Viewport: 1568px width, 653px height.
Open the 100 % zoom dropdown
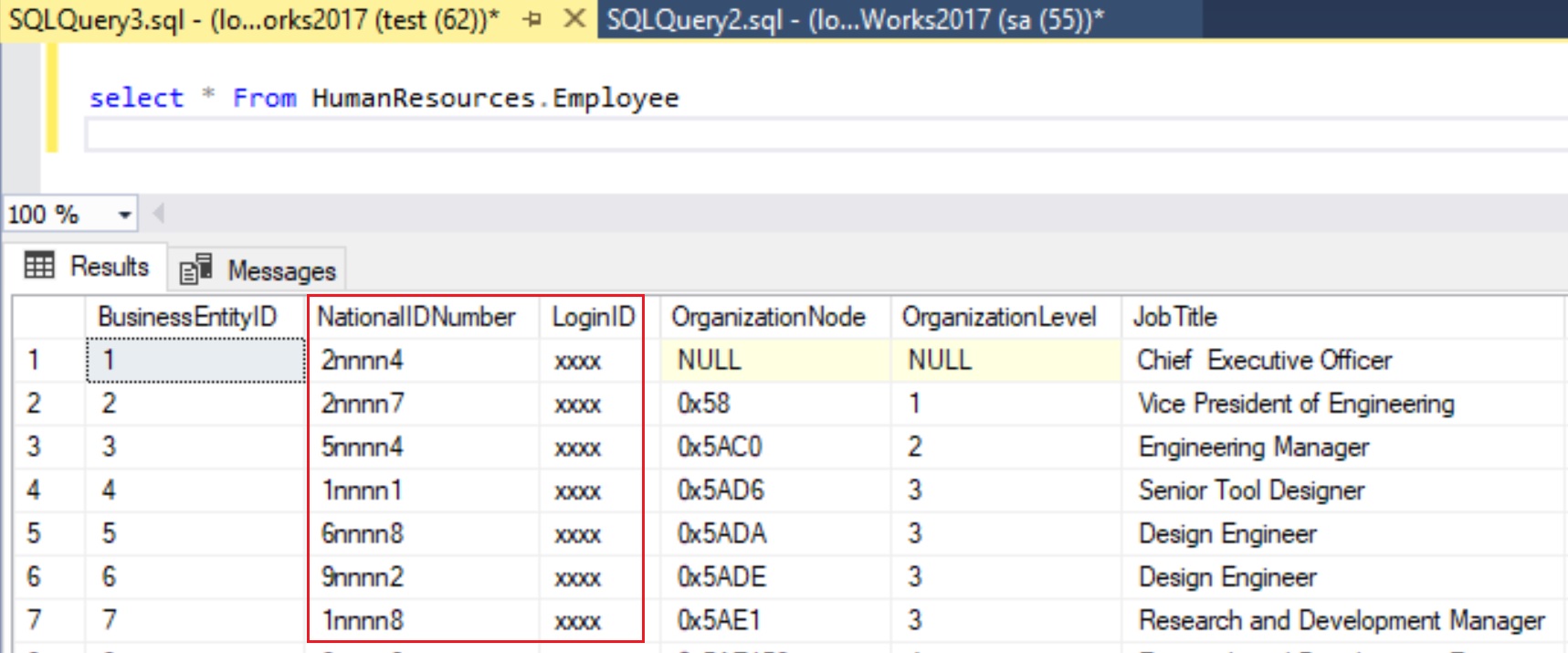click(x=124, y=216)
